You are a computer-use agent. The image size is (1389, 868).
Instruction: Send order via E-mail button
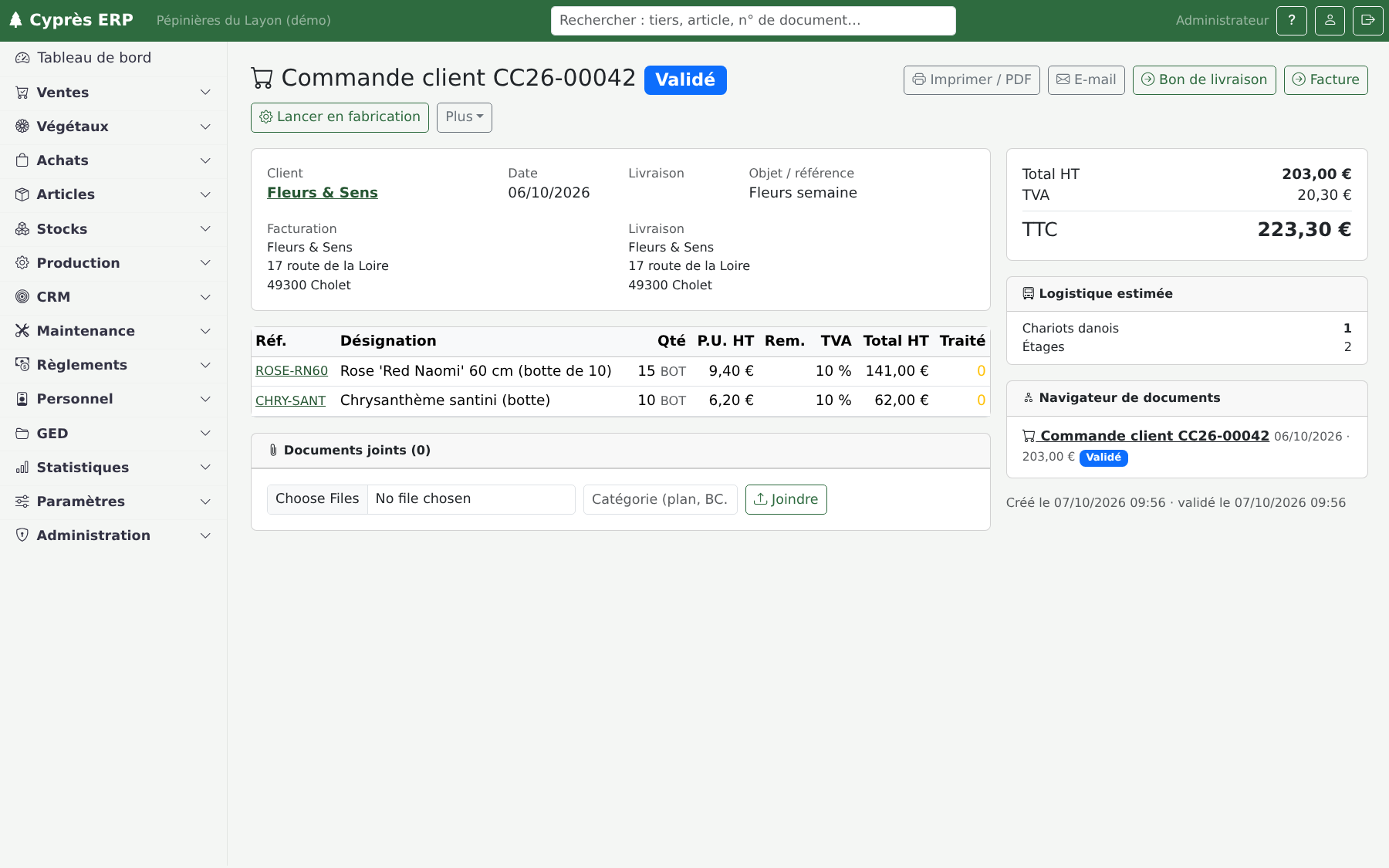[x=1087, y=80]
